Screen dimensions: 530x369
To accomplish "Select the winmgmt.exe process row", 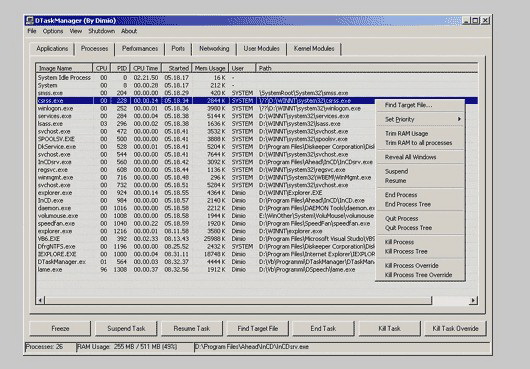I will pyautogui.click(x=206, y=178).
